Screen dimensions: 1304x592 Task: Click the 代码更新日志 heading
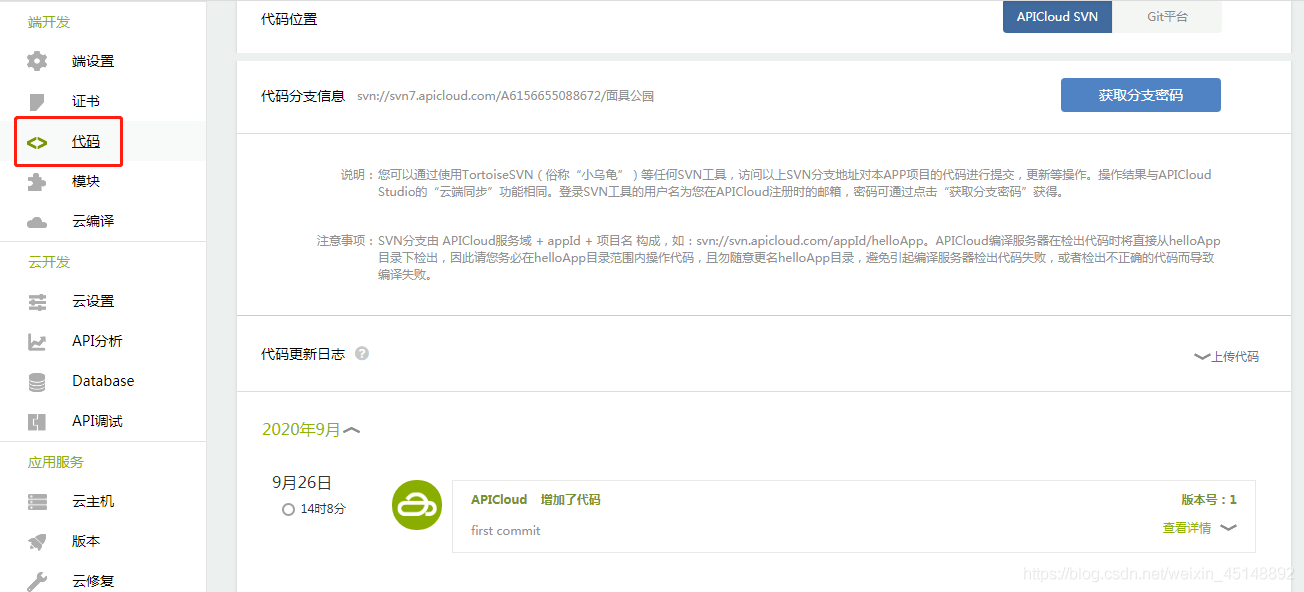pyautogui.click(x=303, y=354)
